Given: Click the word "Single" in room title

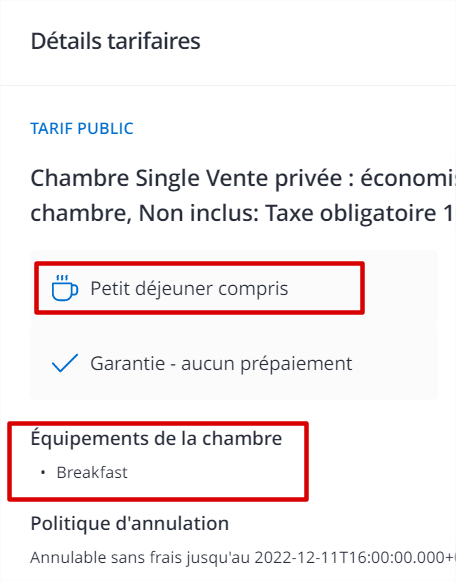Looking at the screenshot, I should 168,178.
